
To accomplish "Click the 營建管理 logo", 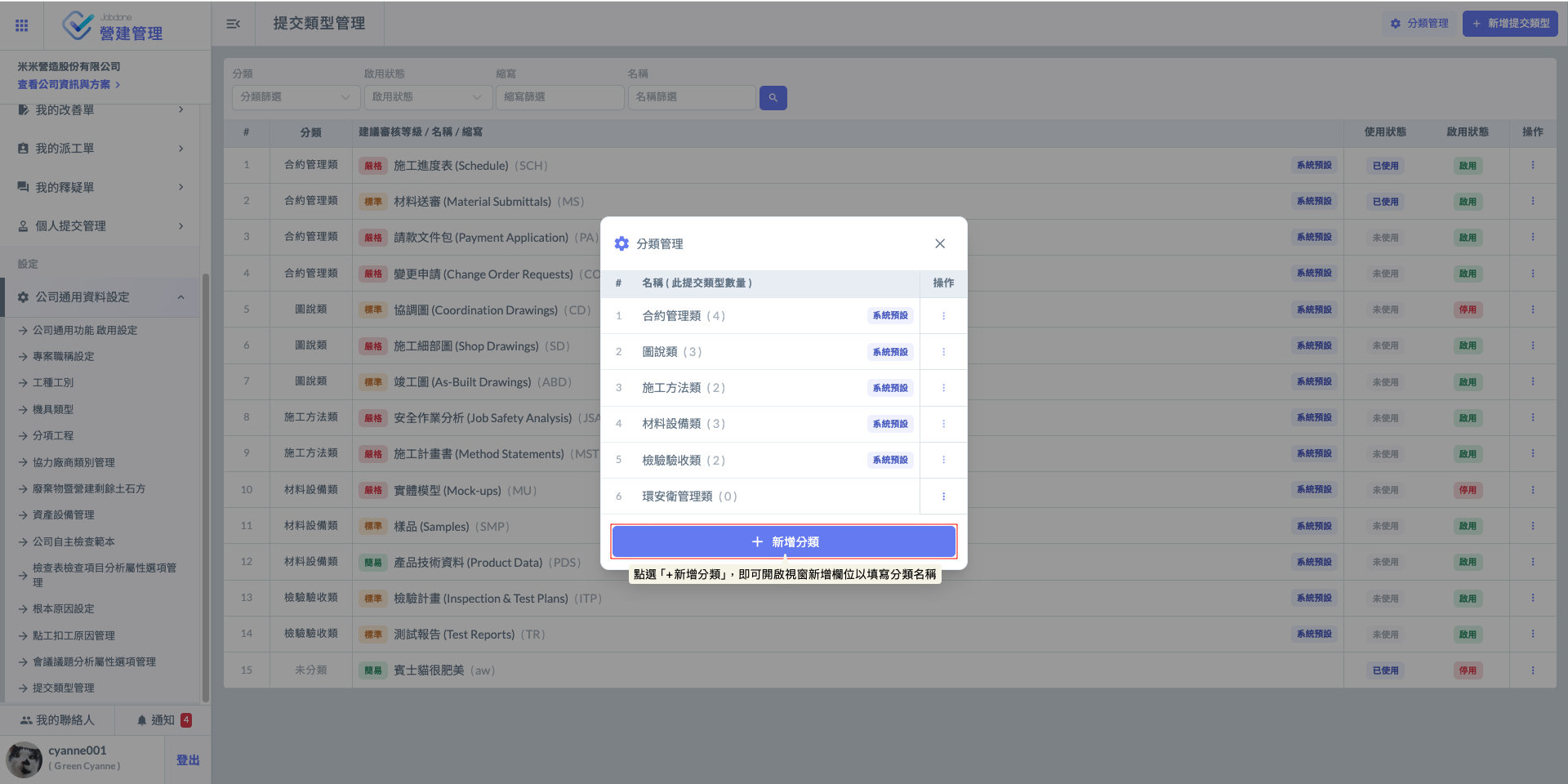I will [x=113, y=26].
